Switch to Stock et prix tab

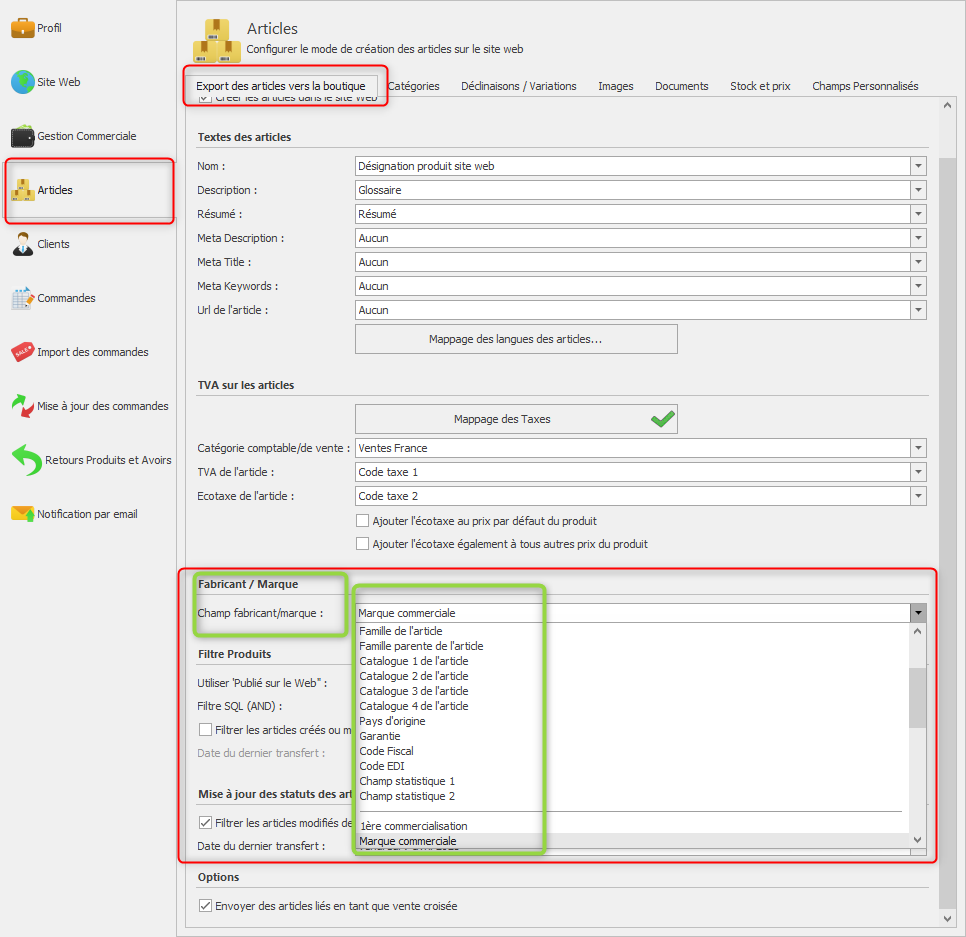[x=760, y=86]
